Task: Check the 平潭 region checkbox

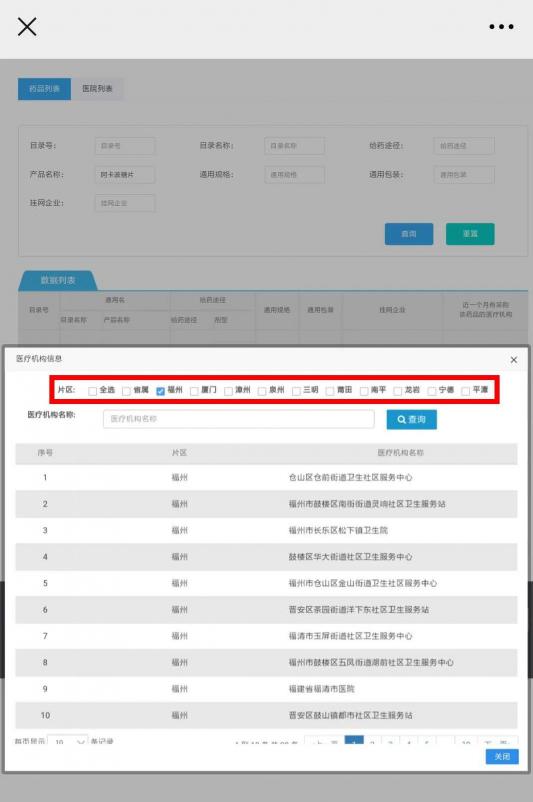Action: (x=465, y=391)
